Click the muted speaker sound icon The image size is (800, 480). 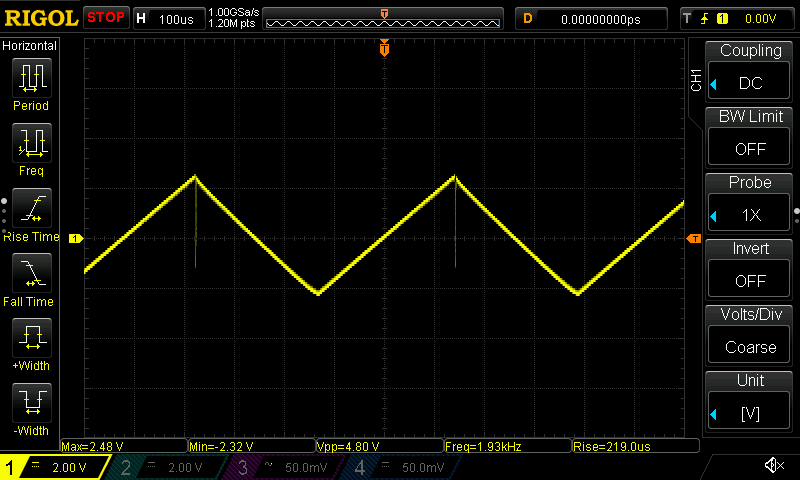pos(774,465)
